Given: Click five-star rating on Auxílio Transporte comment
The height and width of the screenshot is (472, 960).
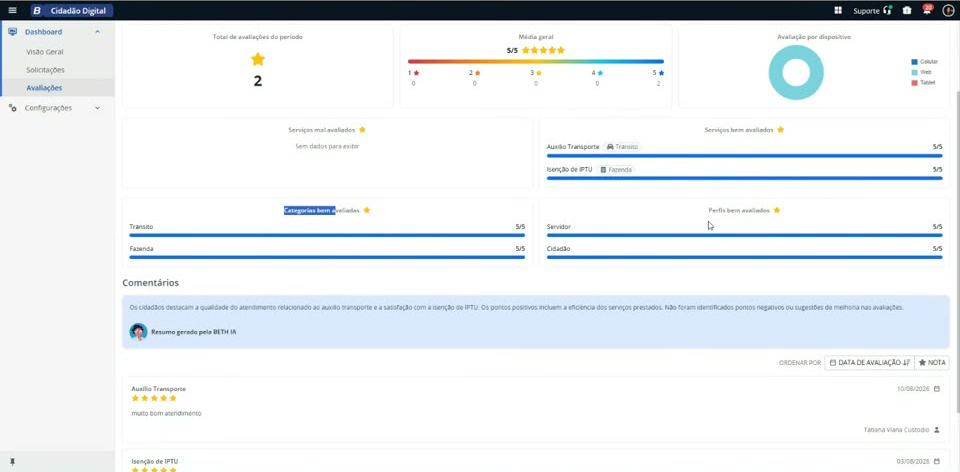Looking at the screenshot, I should click(x=154, y=398).
